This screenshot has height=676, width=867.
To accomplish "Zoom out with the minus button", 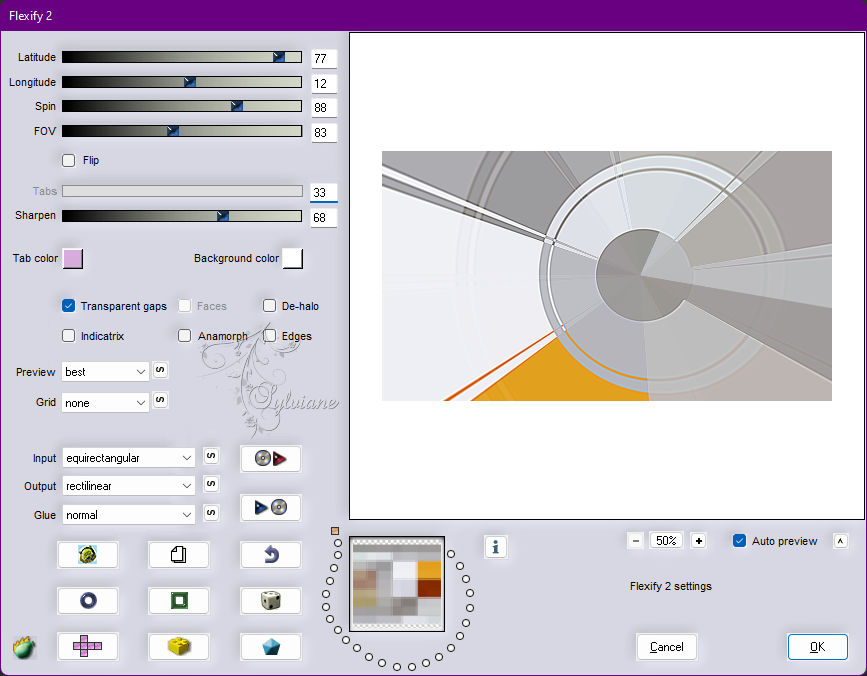I will 636,541.
